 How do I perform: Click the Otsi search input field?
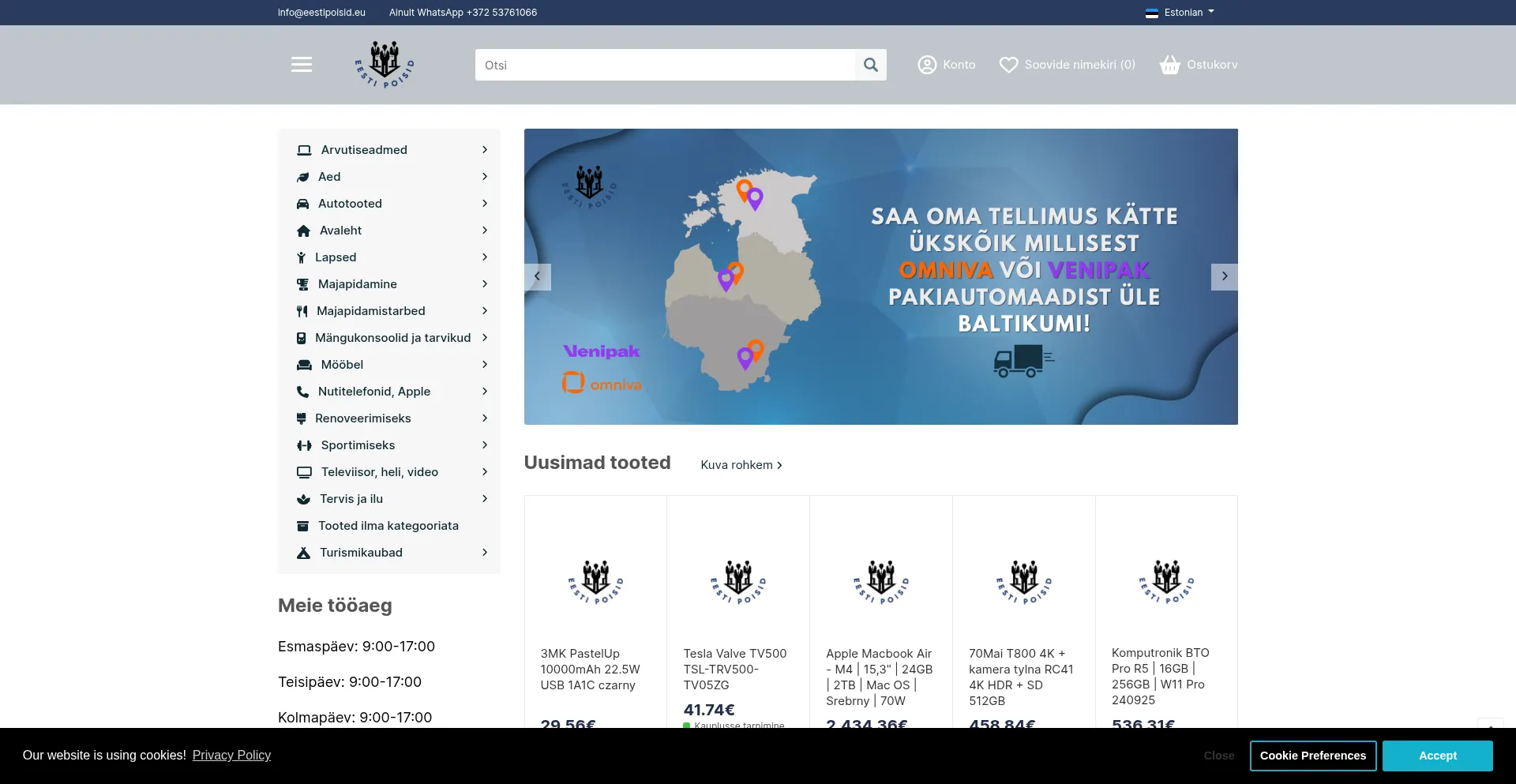[665, 65]
